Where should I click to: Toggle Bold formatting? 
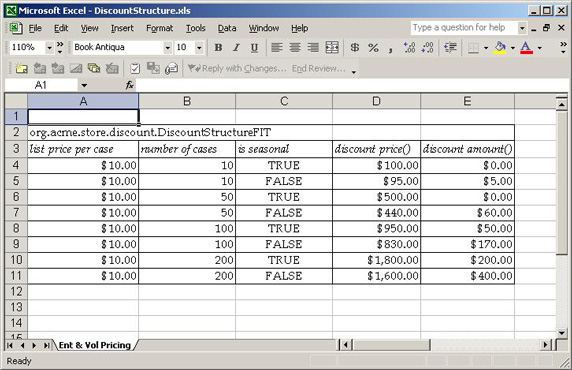pyautogui.click(x=218, y=47)
